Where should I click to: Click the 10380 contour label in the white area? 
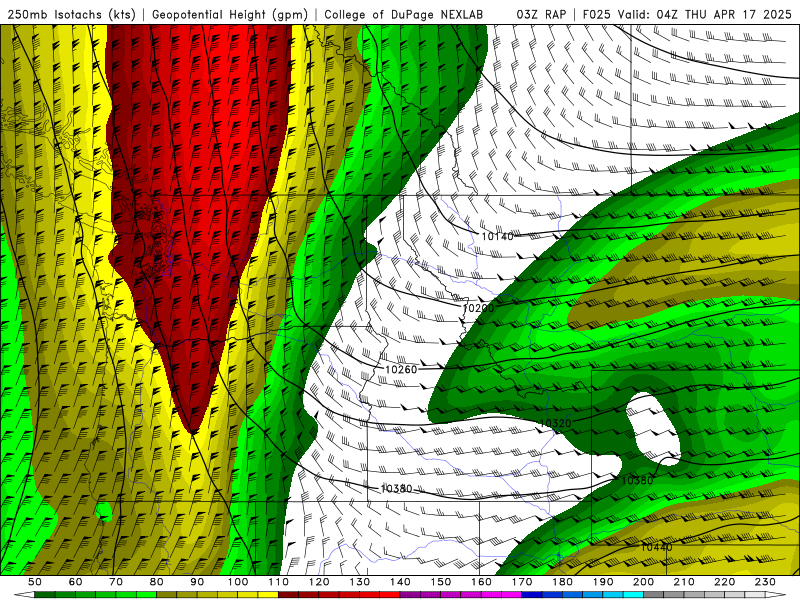click(396, 489)
